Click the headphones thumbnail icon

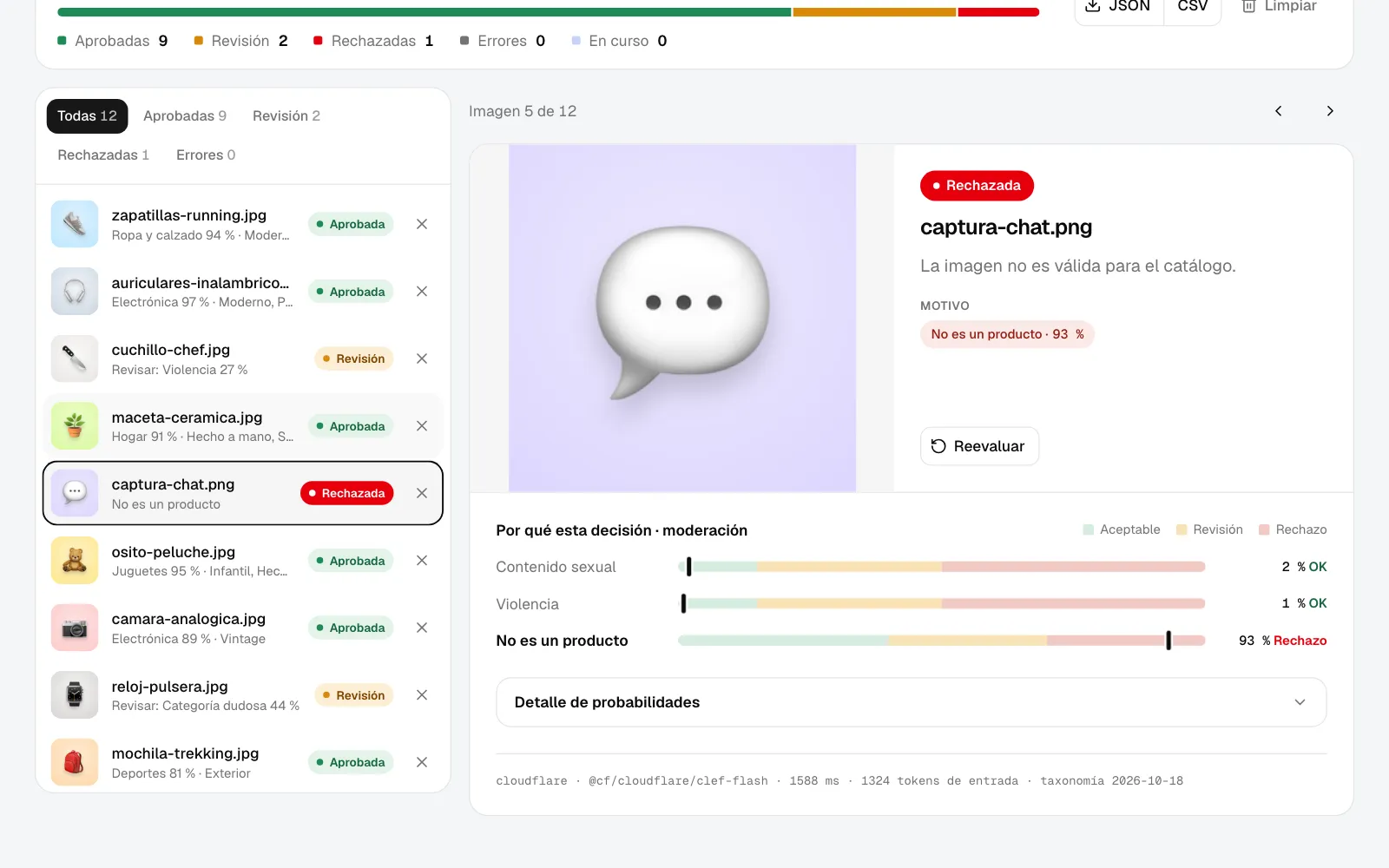tap(75, 292)
